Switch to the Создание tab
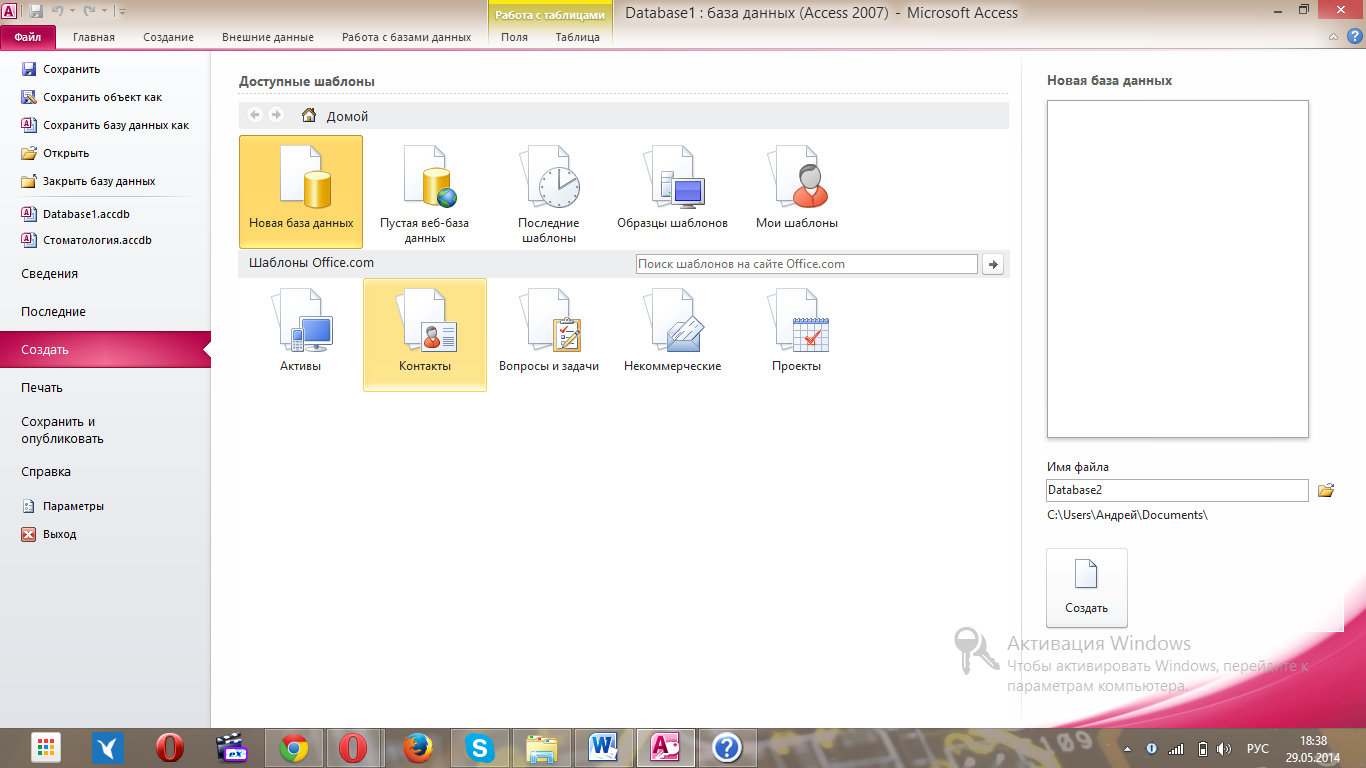The height and width of the screenshot is (768, 1366). click(x=168, y=37)
